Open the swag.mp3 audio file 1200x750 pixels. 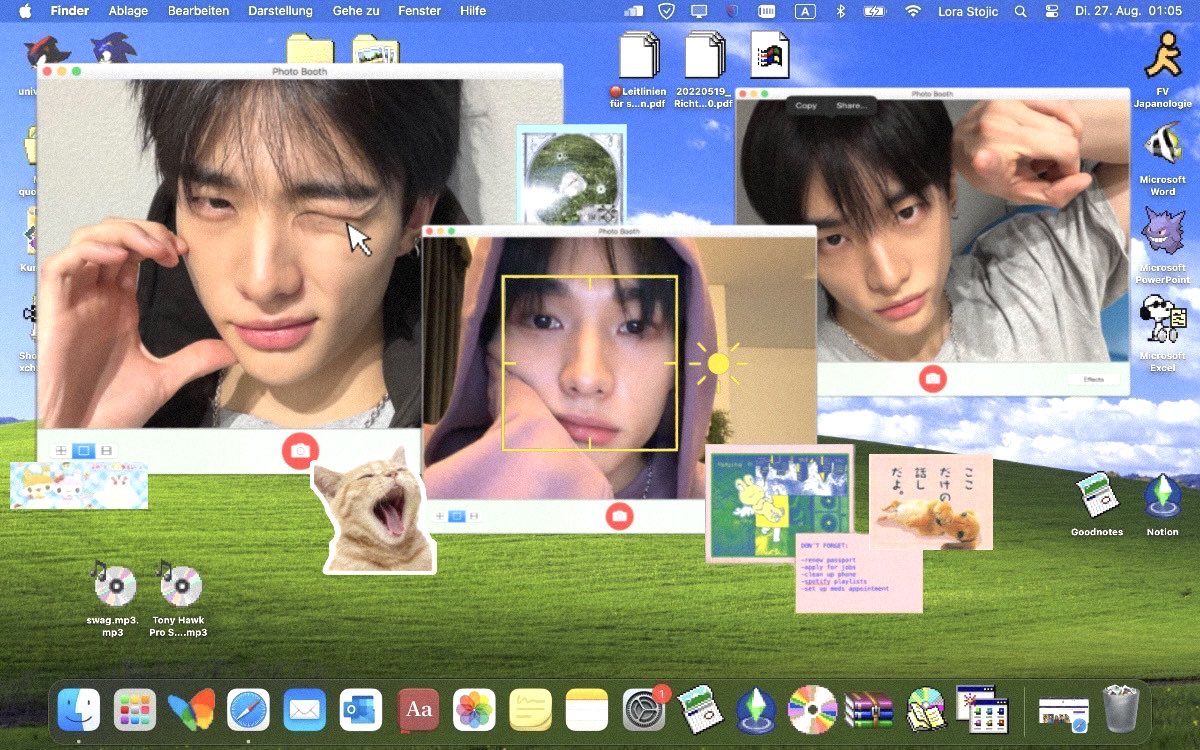[112, 587]
